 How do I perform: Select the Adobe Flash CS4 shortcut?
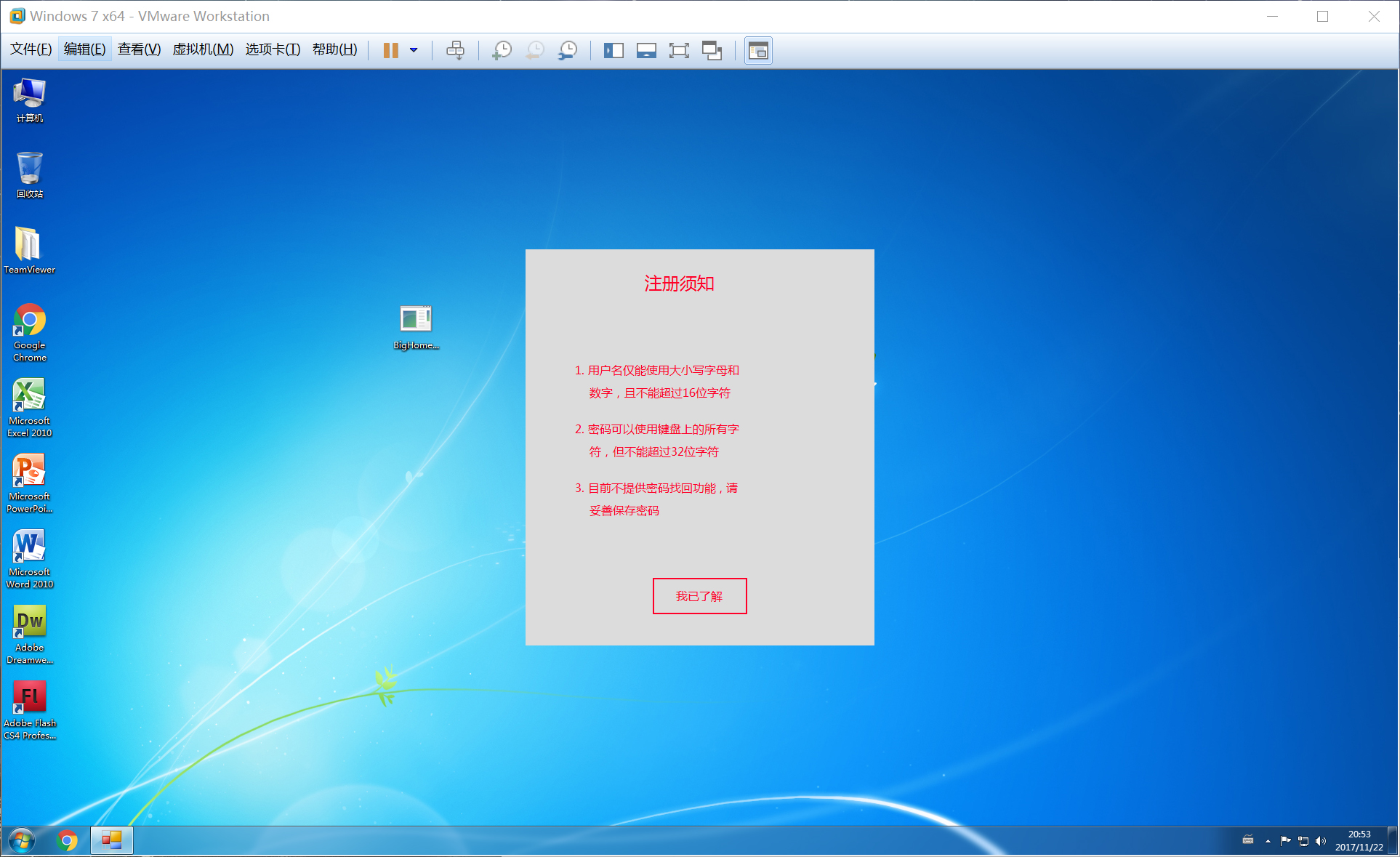30,710
